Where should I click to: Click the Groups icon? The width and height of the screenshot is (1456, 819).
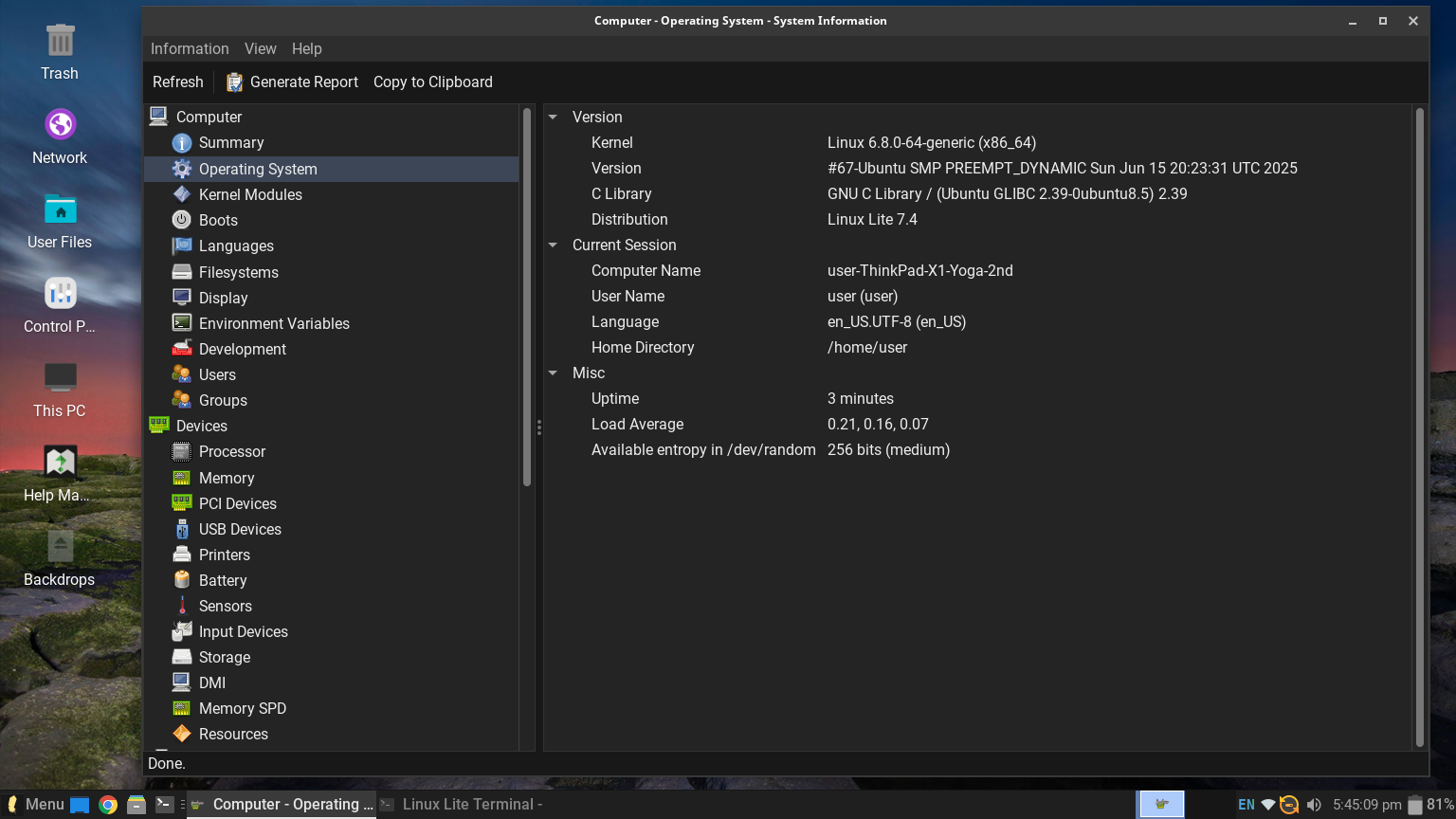pyautogui.click(x=182, y=400)
